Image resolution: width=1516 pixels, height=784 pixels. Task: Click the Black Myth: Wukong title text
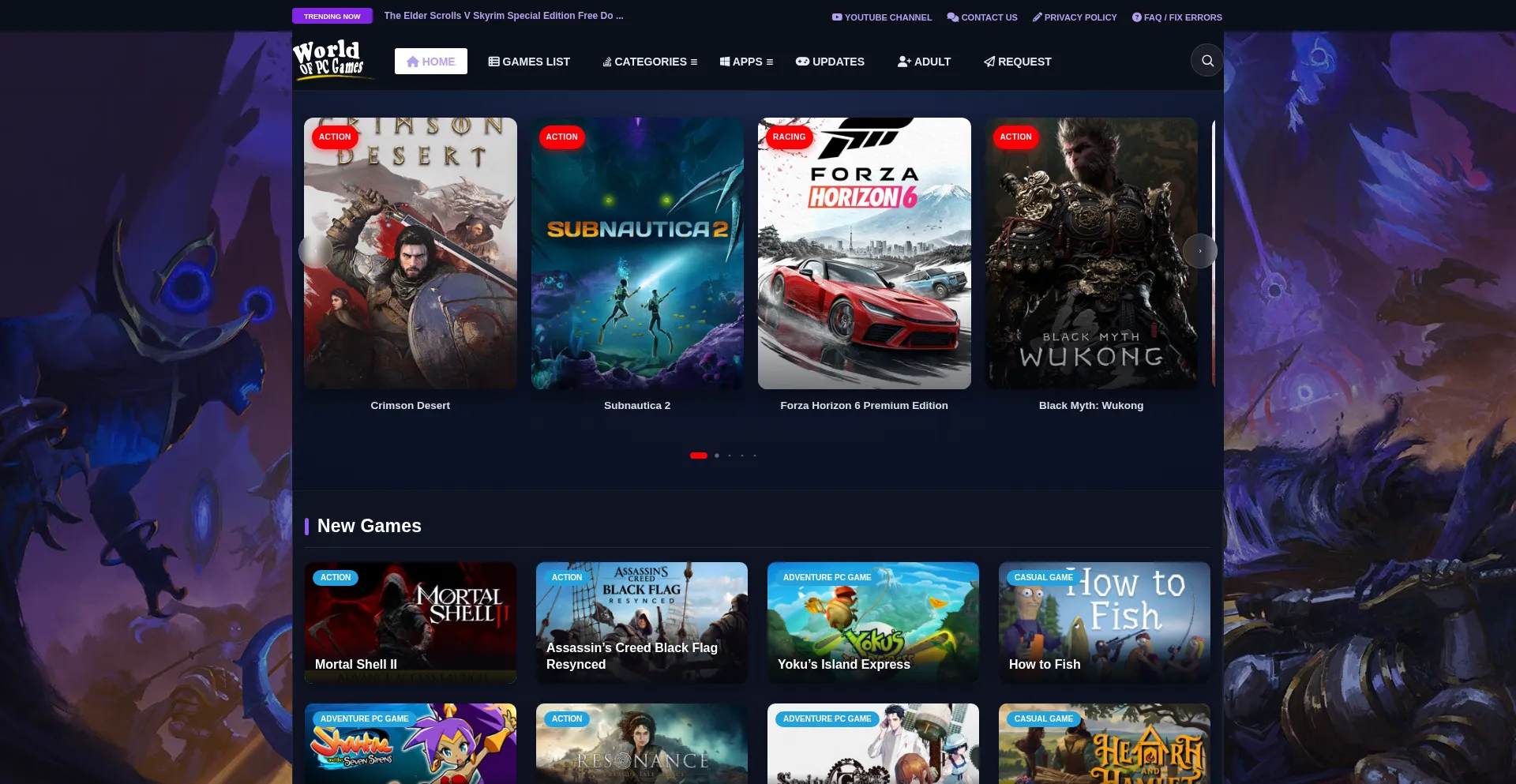[x=1091, y=406]
